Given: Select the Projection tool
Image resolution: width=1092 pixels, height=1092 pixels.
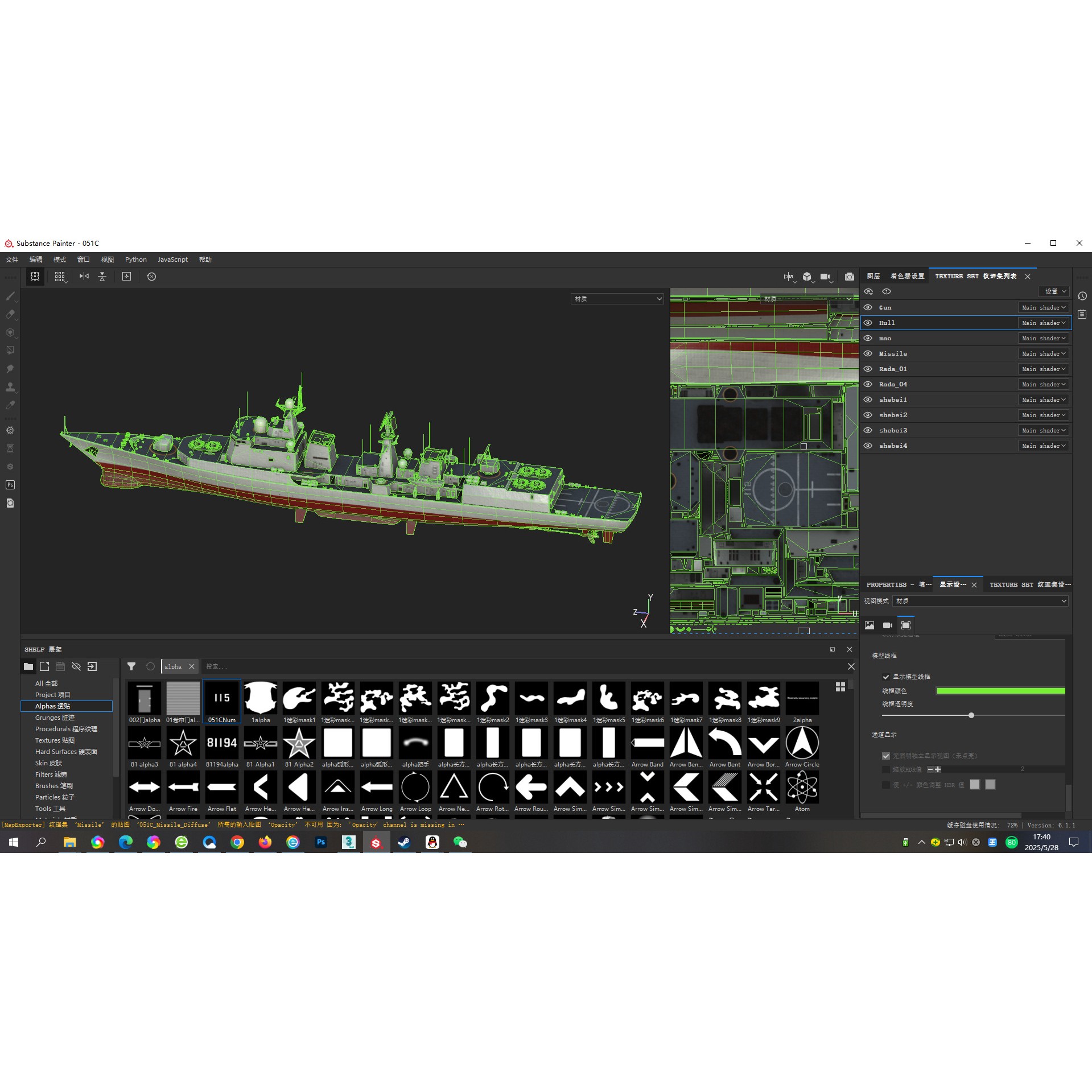Looking at the screenshot, I should [x=10, y=332].
